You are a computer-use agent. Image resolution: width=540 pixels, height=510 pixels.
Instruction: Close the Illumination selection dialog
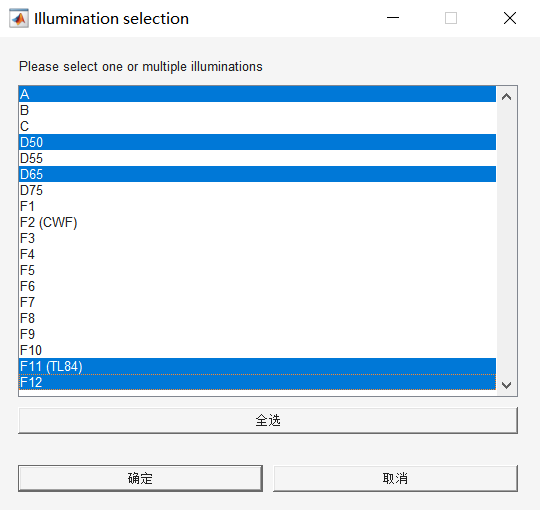[510, 18]
